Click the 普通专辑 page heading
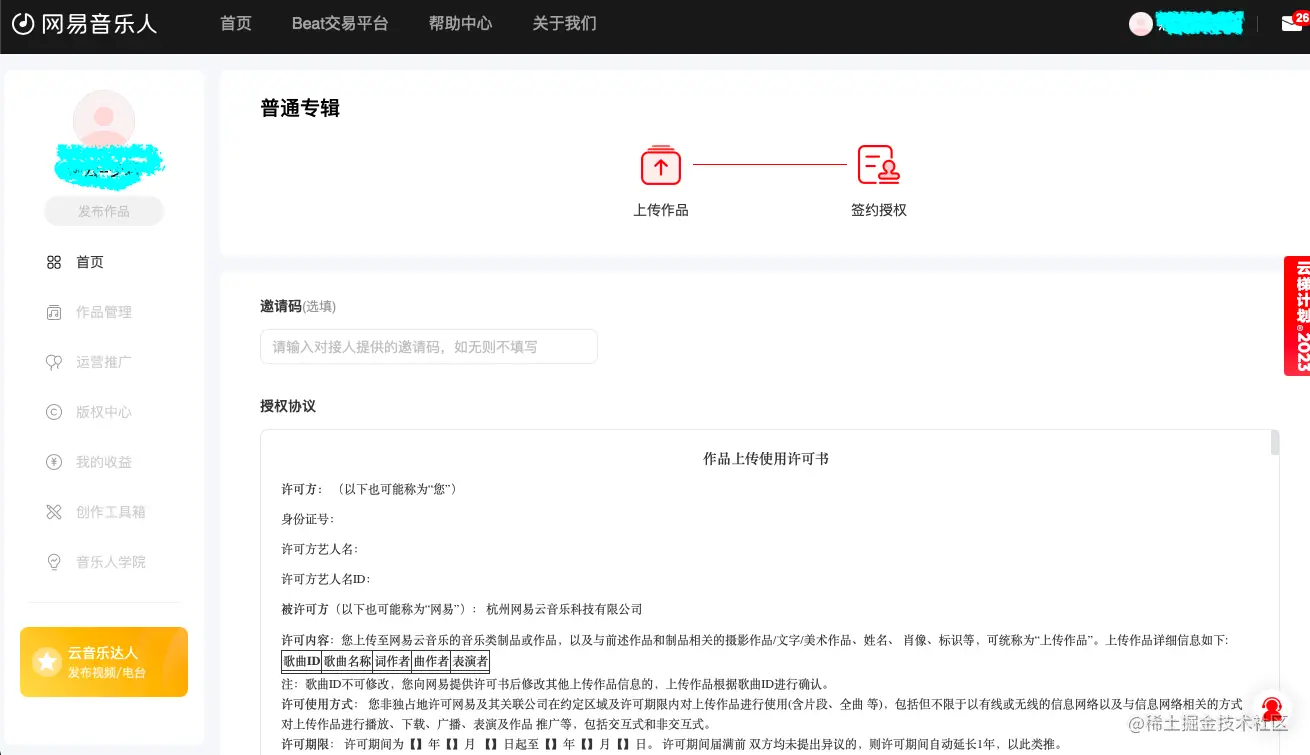The height and width of the screenshot is (755, 1310). [300, 109]
